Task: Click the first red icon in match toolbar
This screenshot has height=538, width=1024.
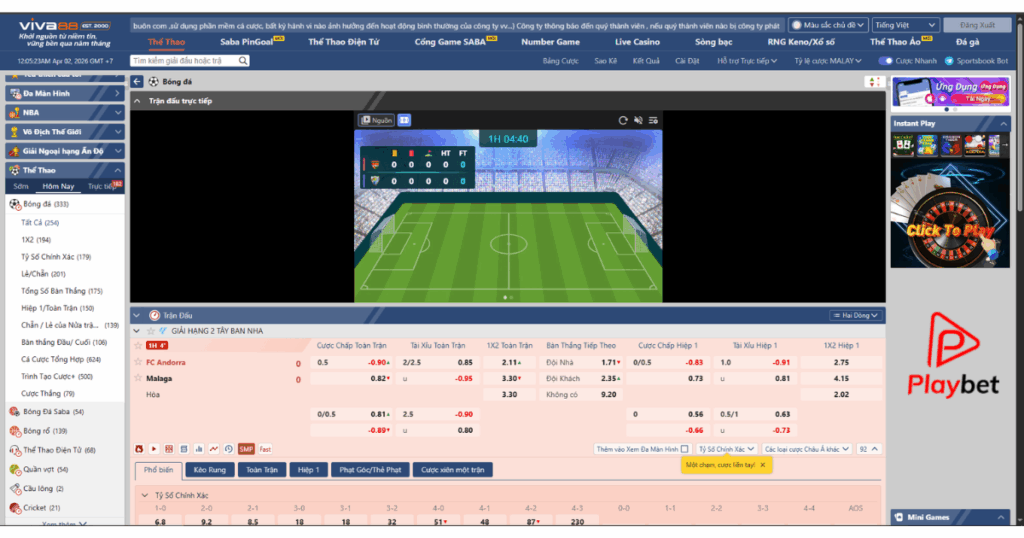Action: (x=139, y=449)
